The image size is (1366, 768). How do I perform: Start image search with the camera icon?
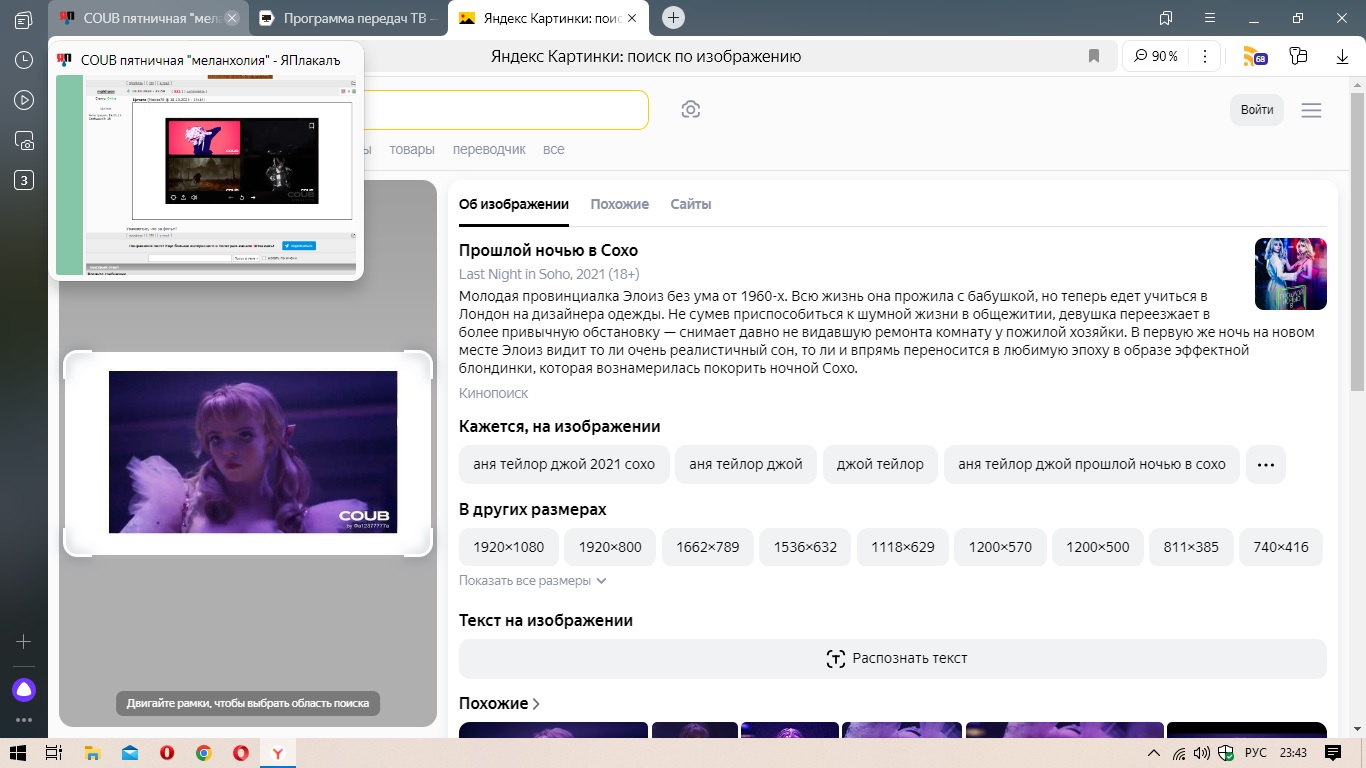pyautogui.click(x=690, y=110)
